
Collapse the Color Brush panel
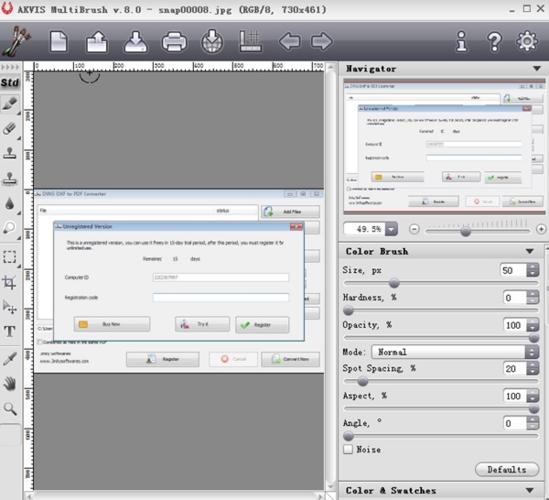point(530,251)
